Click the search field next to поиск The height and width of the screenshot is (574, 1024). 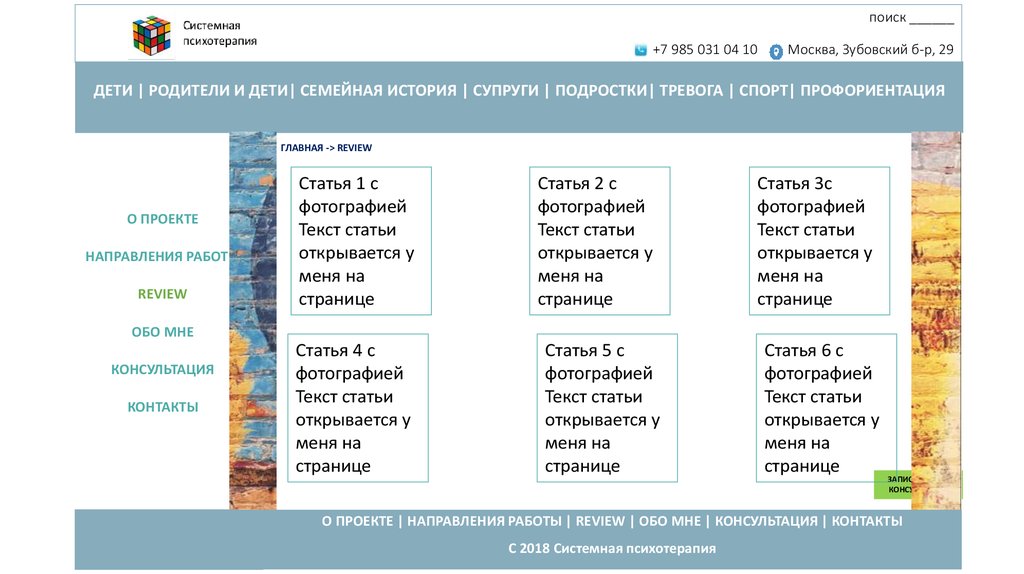pyautogui.click(x=932, y=18)
